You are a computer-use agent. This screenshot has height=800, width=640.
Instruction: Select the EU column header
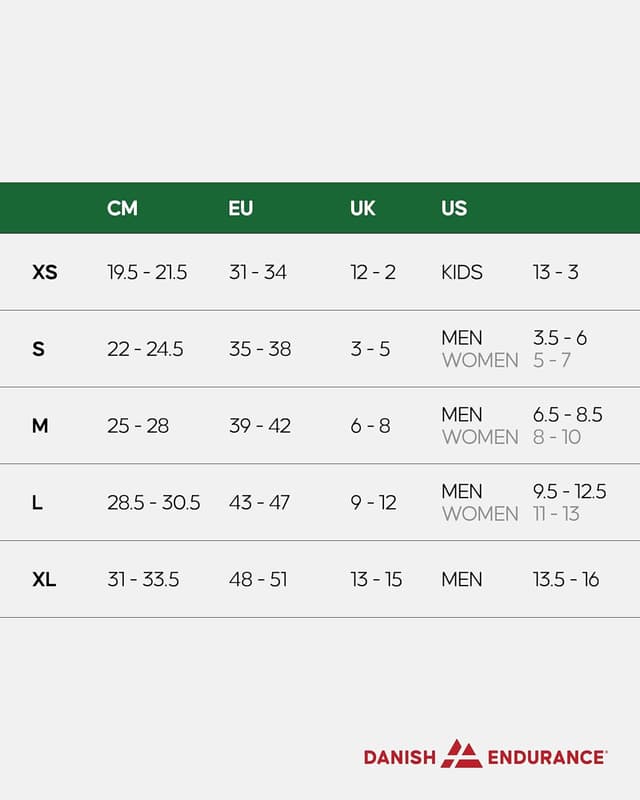pos(240,208)
